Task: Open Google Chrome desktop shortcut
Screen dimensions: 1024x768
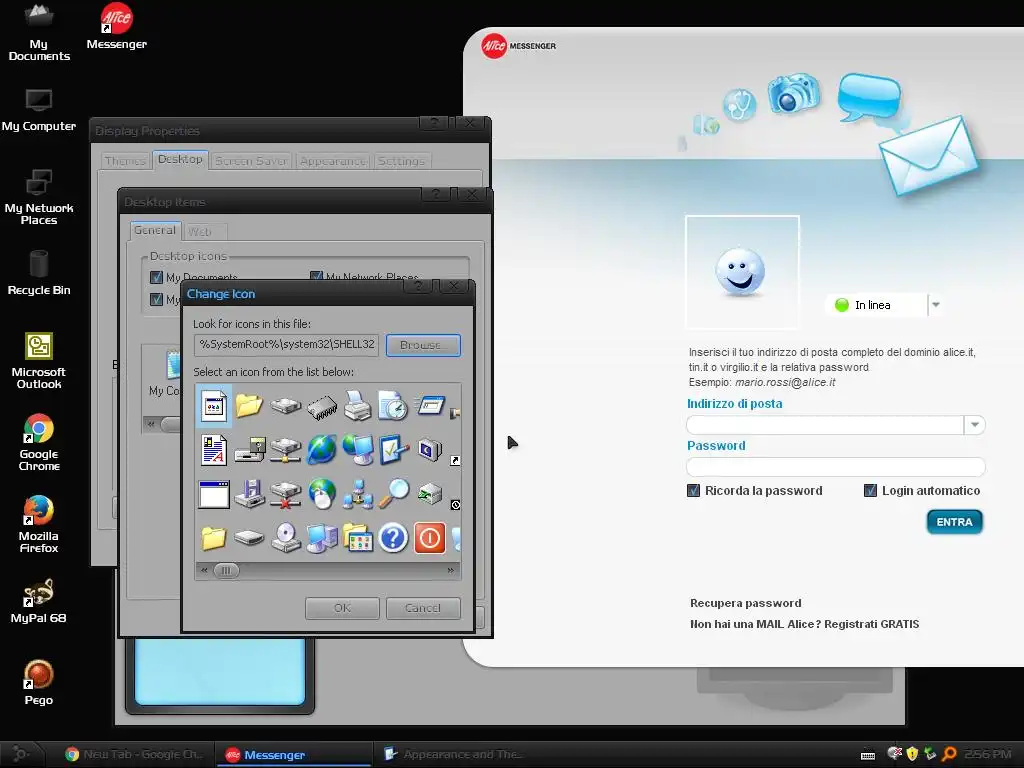Action: pos(39,442)
